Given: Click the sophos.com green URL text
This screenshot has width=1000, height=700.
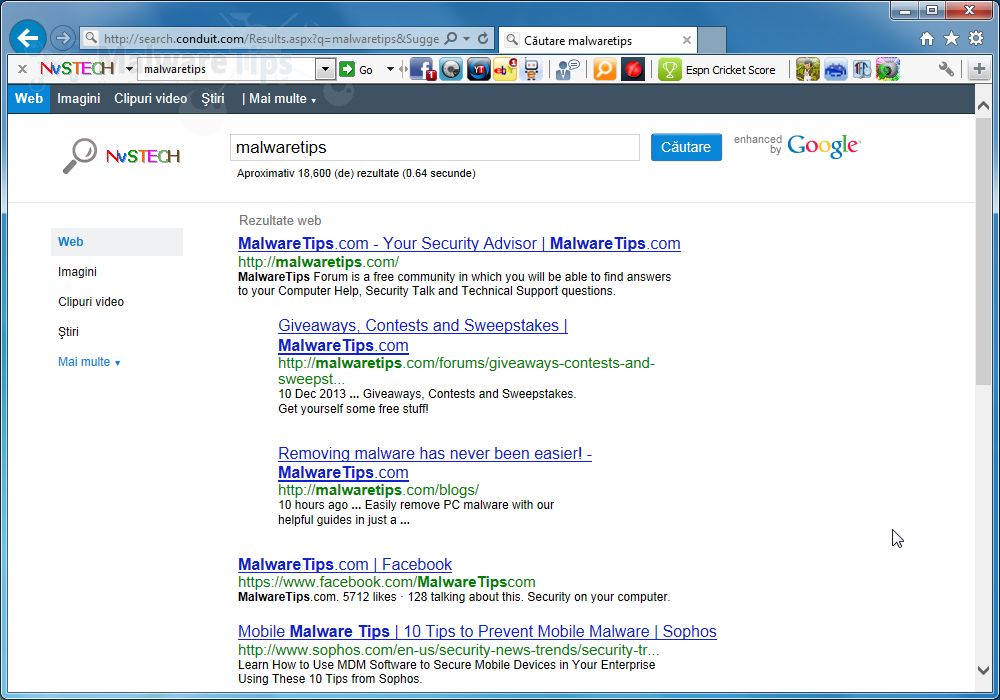Looking at the screenshot, I should 448,650.
